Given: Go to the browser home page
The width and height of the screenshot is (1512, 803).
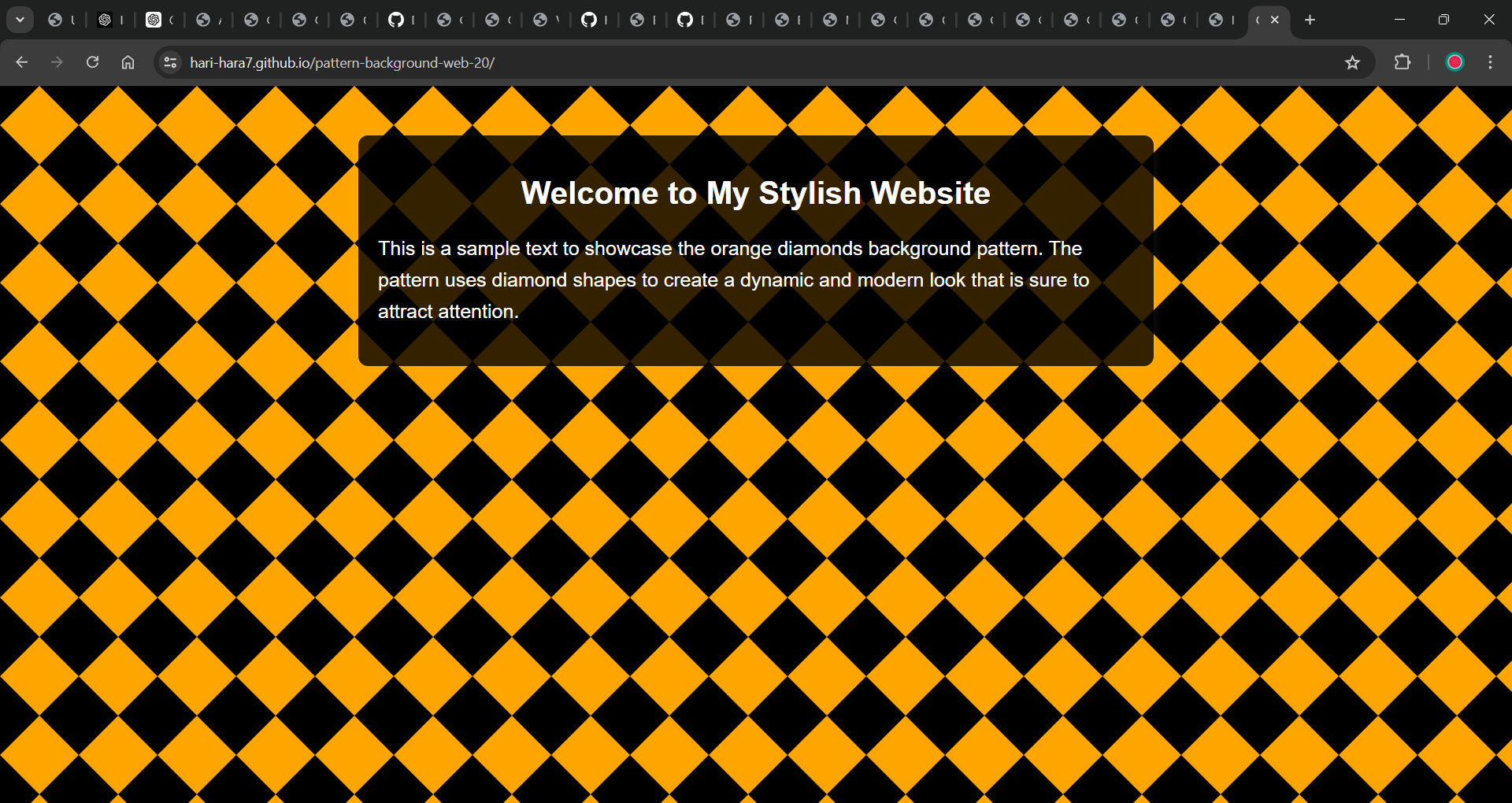Looking at the screenshot, I should coord(128,62).
